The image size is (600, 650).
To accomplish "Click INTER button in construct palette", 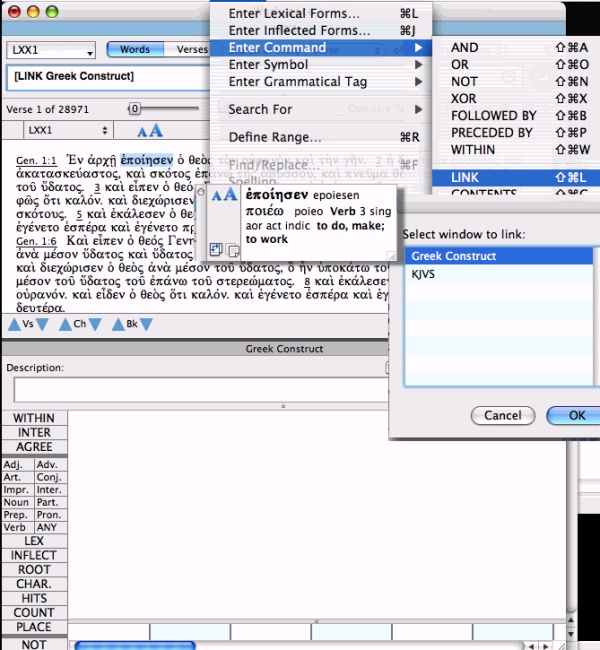I will 34,432.
